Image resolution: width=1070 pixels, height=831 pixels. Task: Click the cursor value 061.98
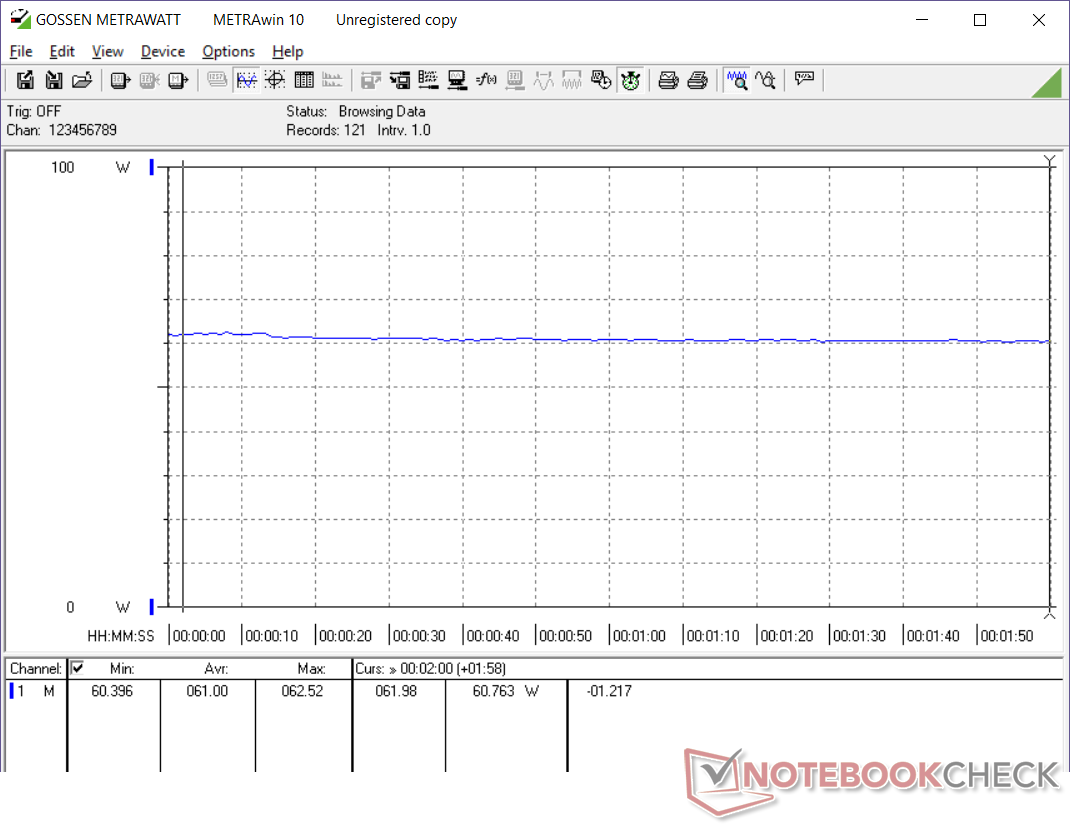point(396,691)
